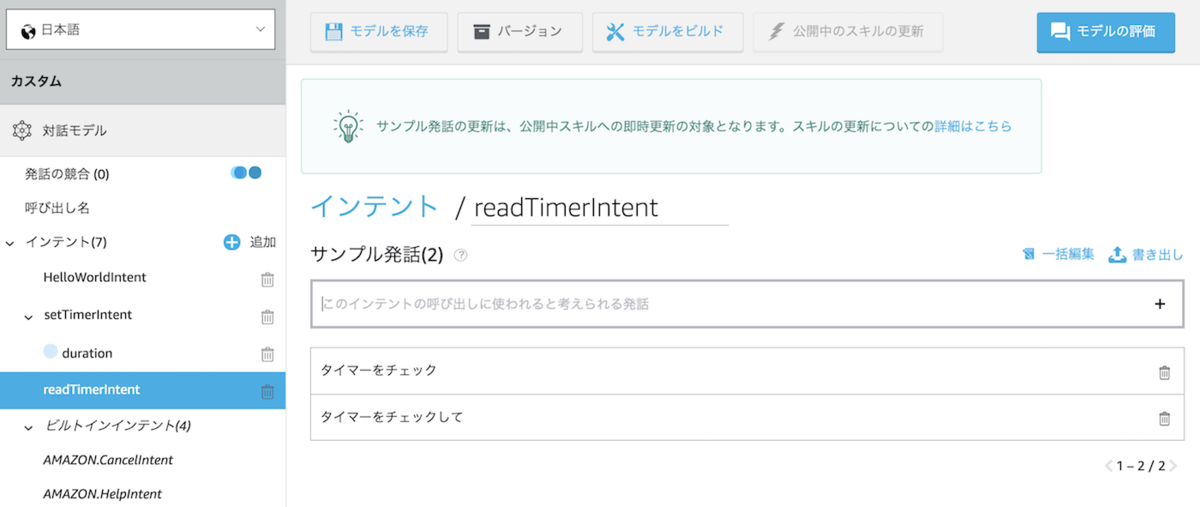
Task: Click the 書き出し export icon
Action: (1118, 254)
